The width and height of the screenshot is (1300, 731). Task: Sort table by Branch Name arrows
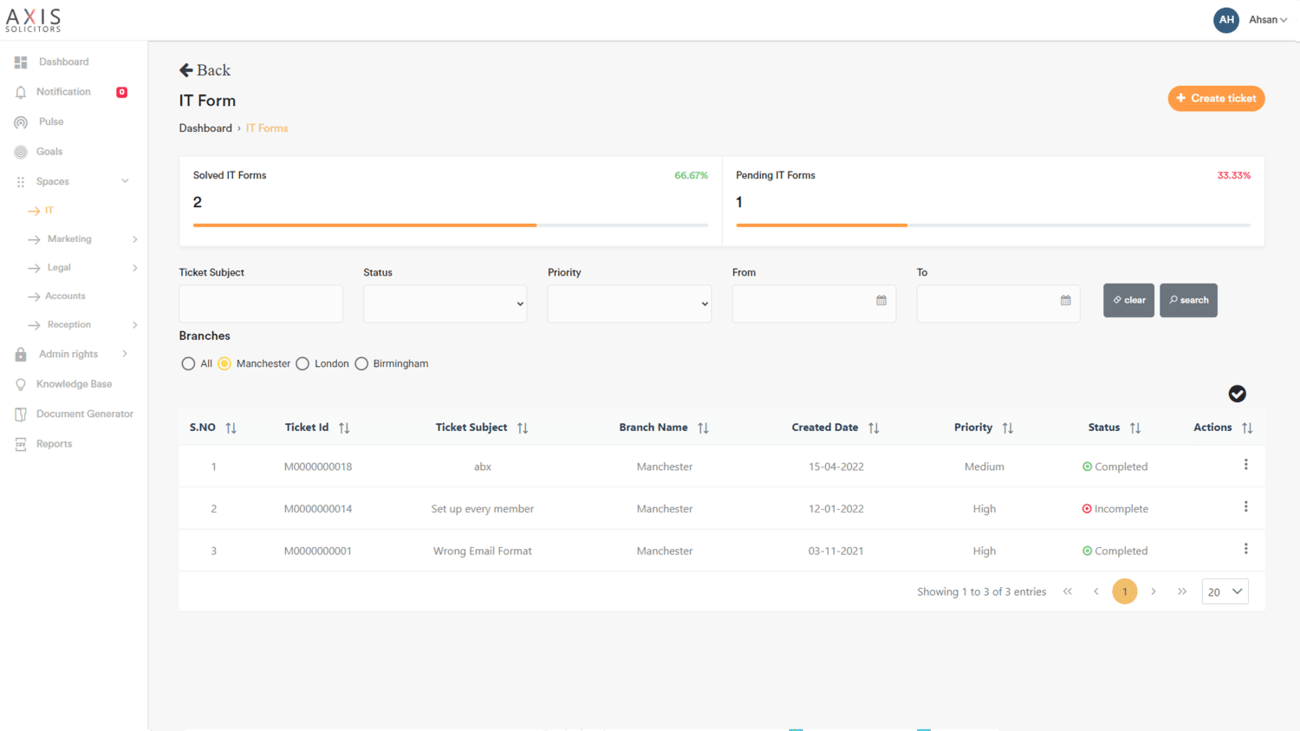(x=703, y=428)
